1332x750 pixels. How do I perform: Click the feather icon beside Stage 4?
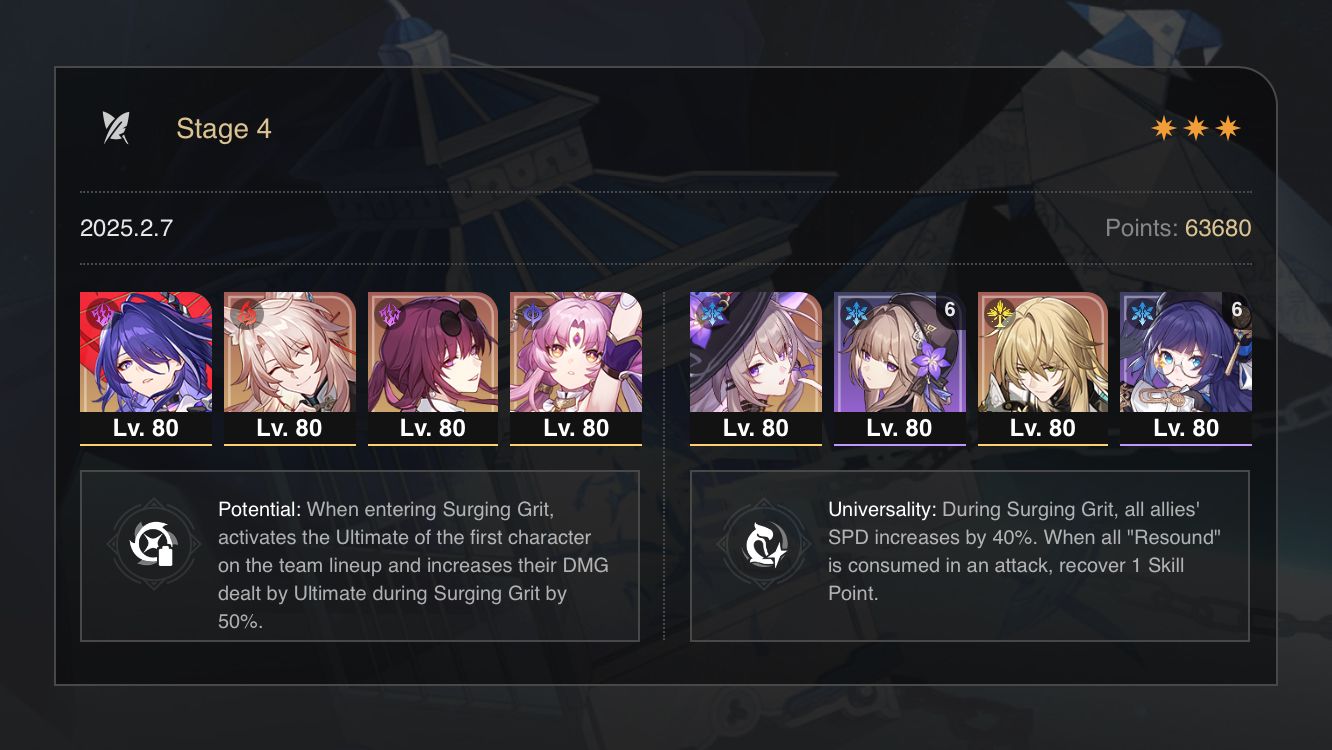(x=116, y=128)
